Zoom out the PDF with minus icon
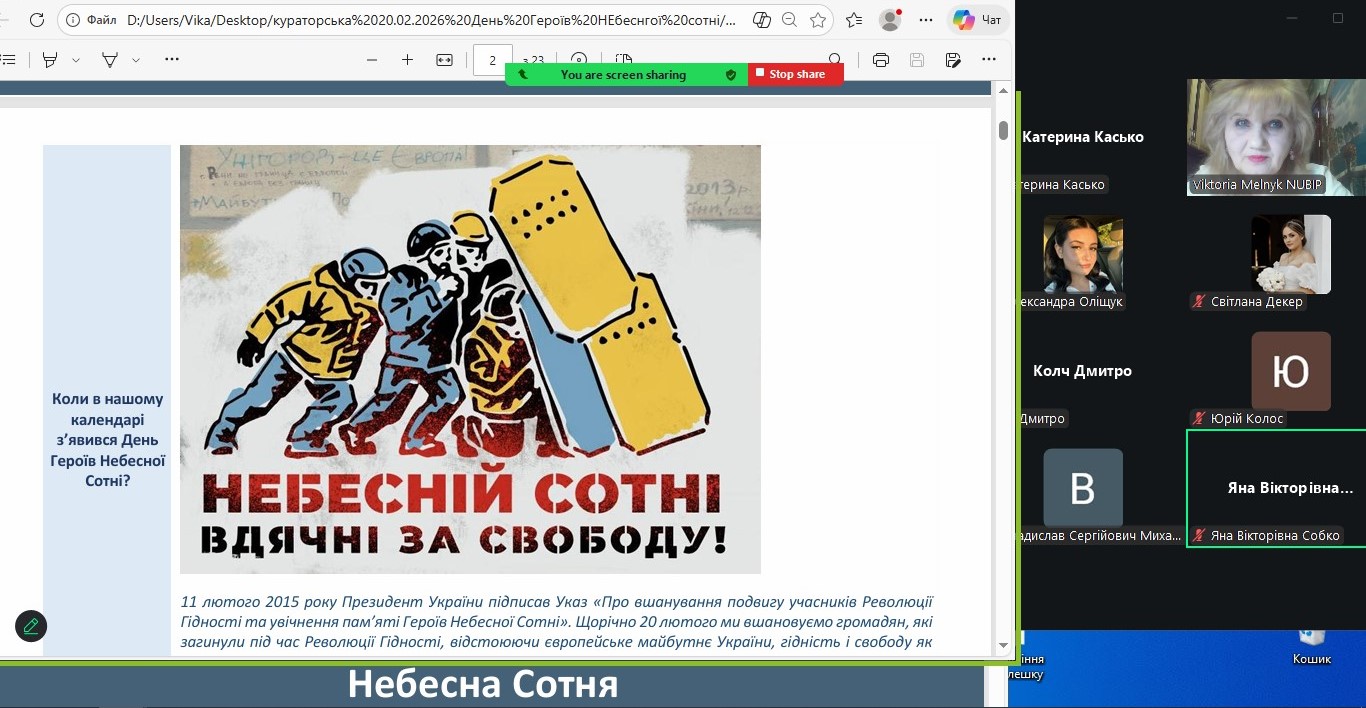This screenshot has height=708, width=1366. [372, 60]
